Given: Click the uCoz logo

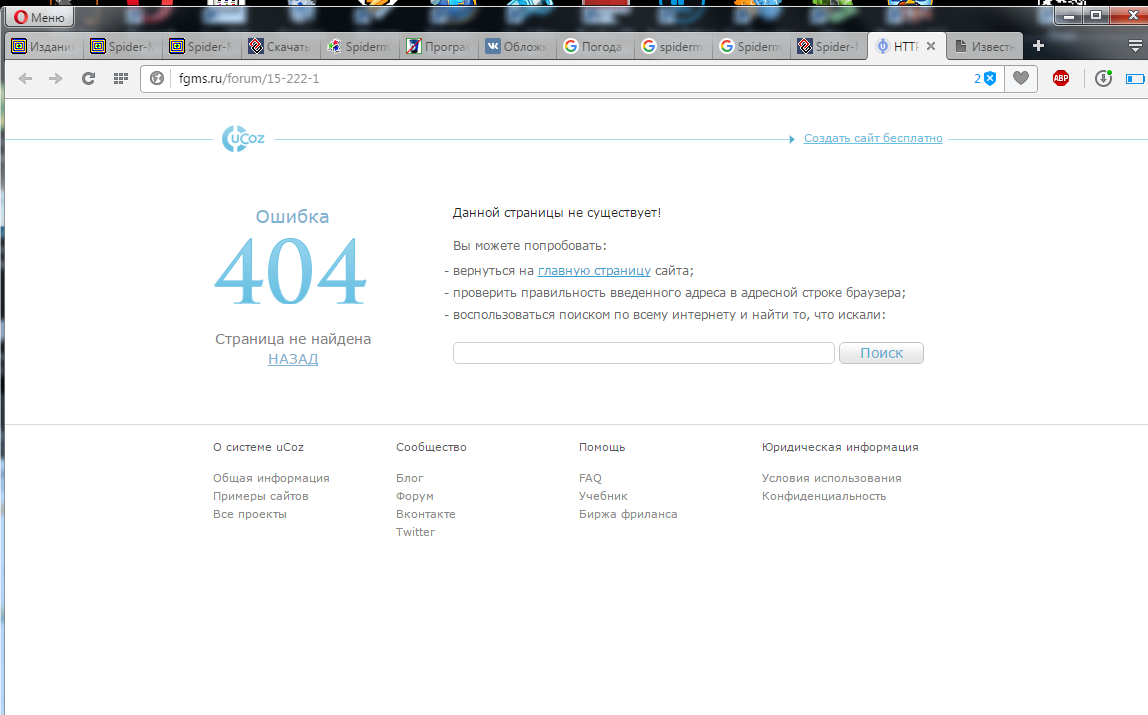Looking at the screenshot, I should tap(243, 138).
